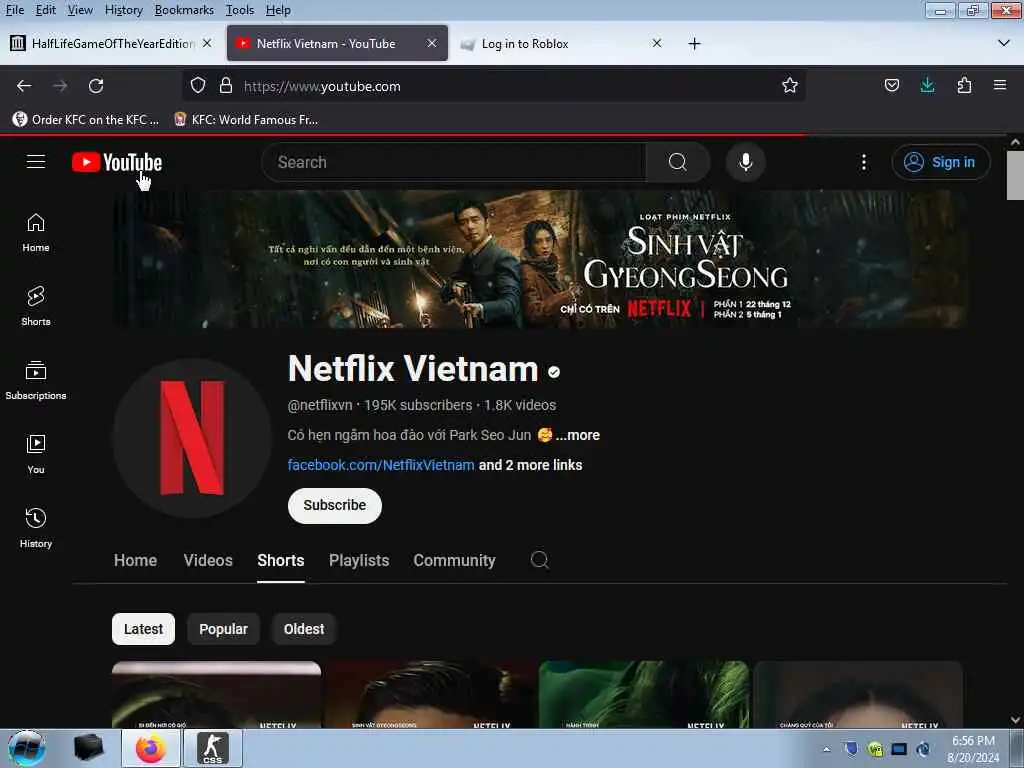
Task: Open Firefox from the taskbar
Action: (x=151, y=748)
